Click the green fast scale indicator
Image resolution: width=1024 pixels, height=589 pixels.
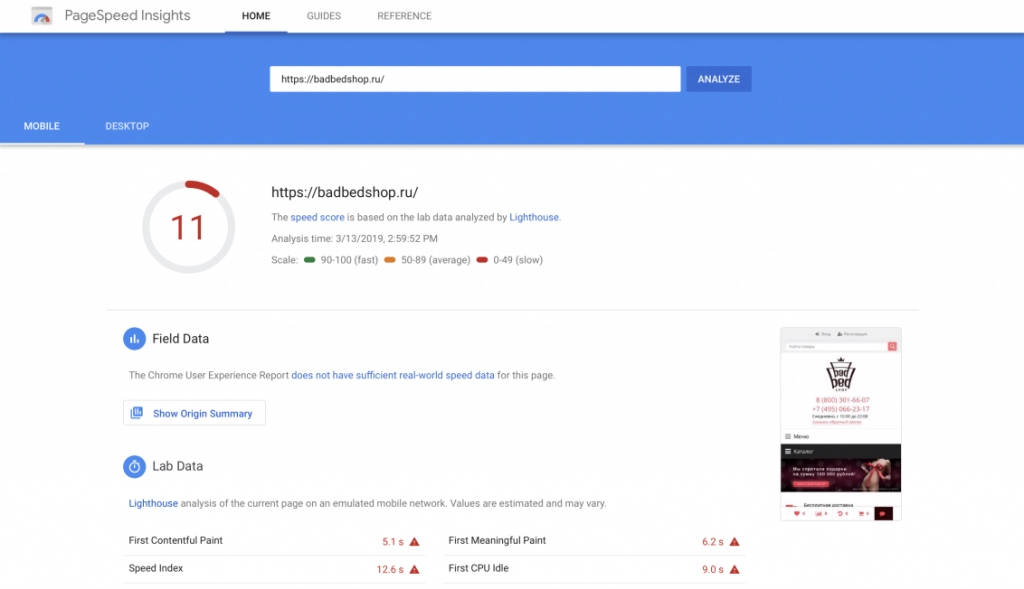point(310,260)
